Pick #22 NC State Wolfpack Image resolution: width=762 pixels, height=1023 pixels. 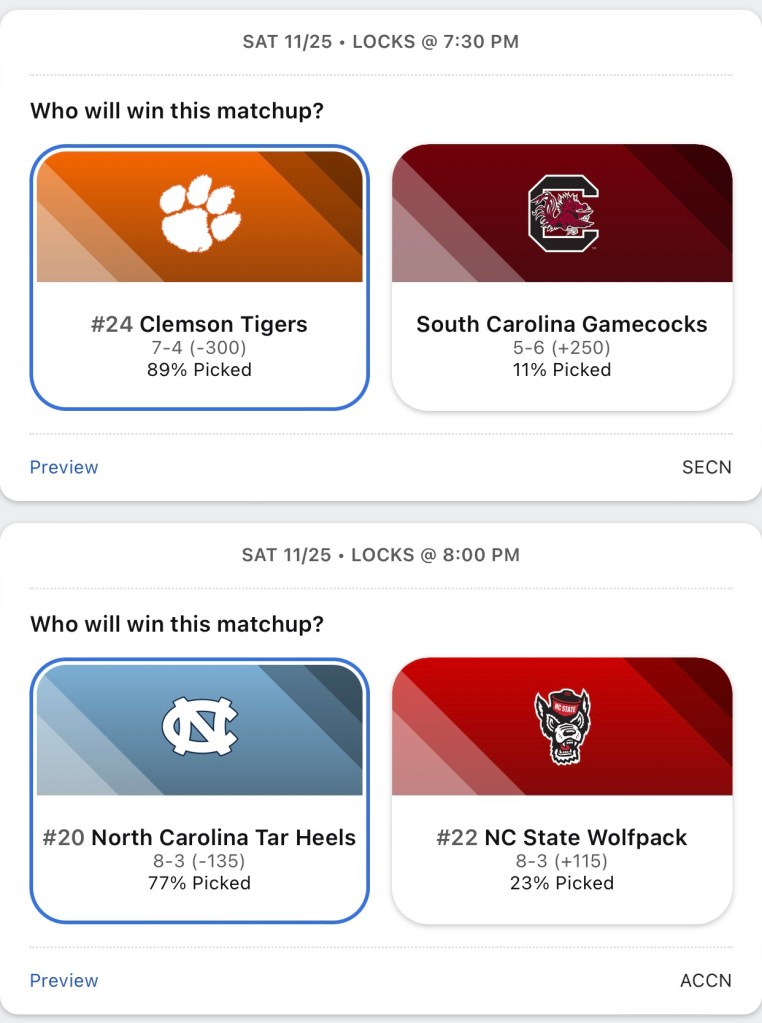(x=562, y=838)
